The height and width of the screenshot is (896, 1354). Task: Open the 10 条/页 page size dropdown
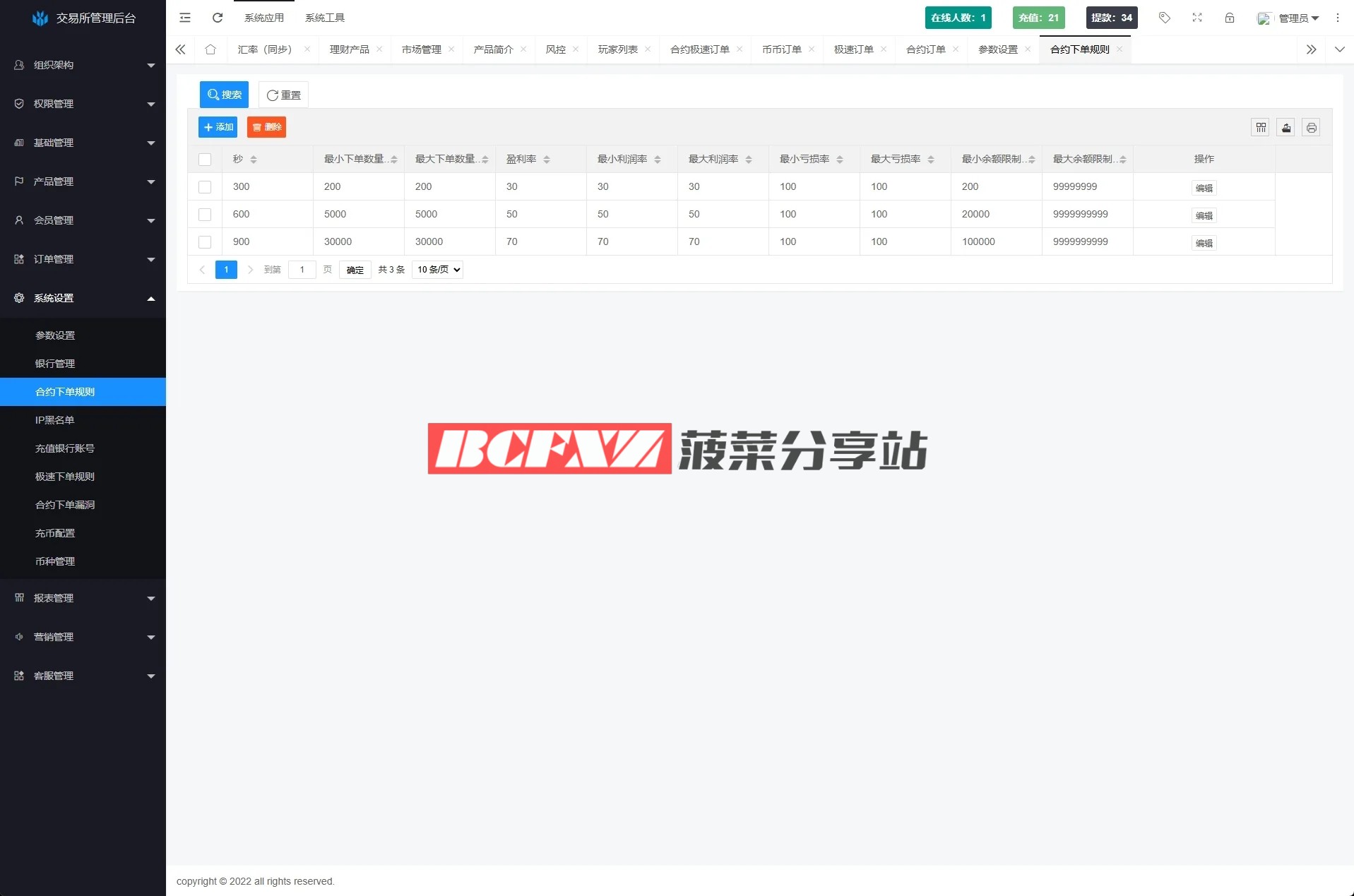point(437,270)
